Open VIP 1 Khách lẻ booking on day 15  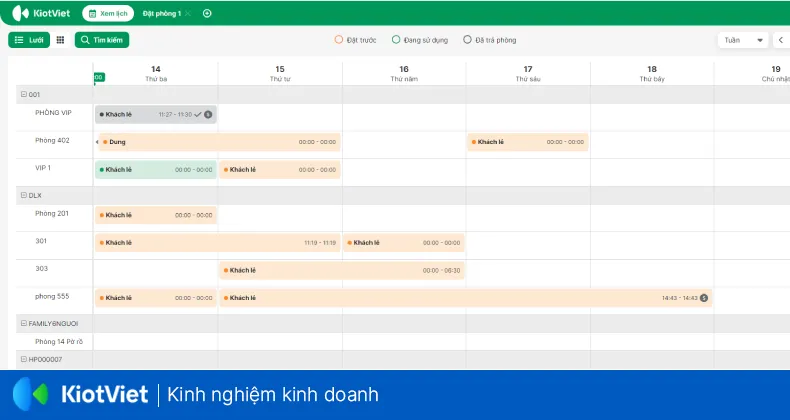pyautogui.click(x=280, y=170)
